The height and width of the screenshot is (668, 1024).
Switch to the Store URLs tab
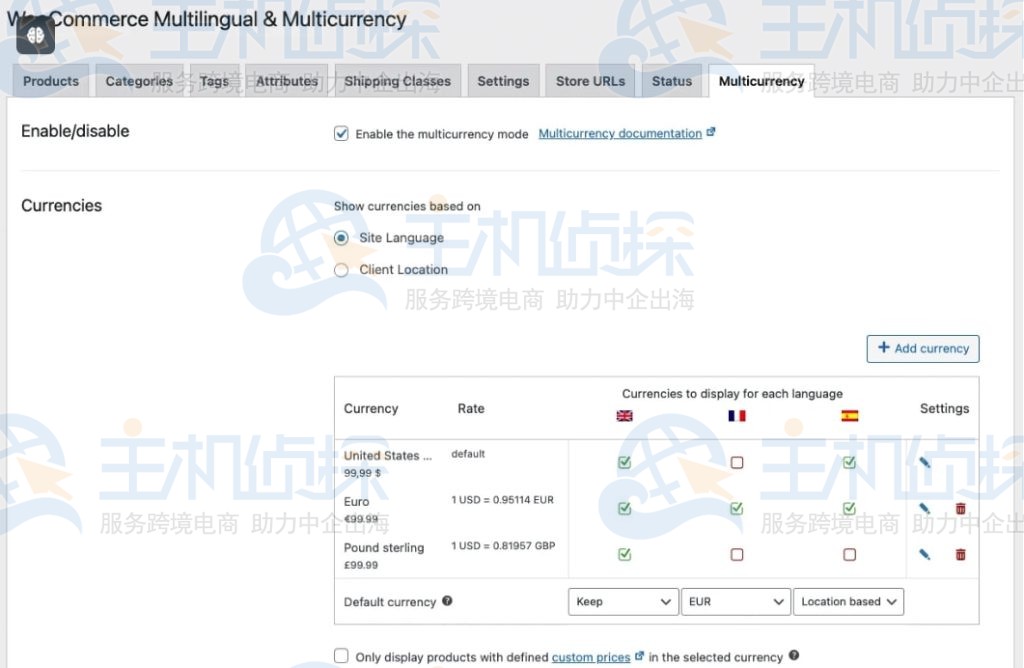pos(590,81)
